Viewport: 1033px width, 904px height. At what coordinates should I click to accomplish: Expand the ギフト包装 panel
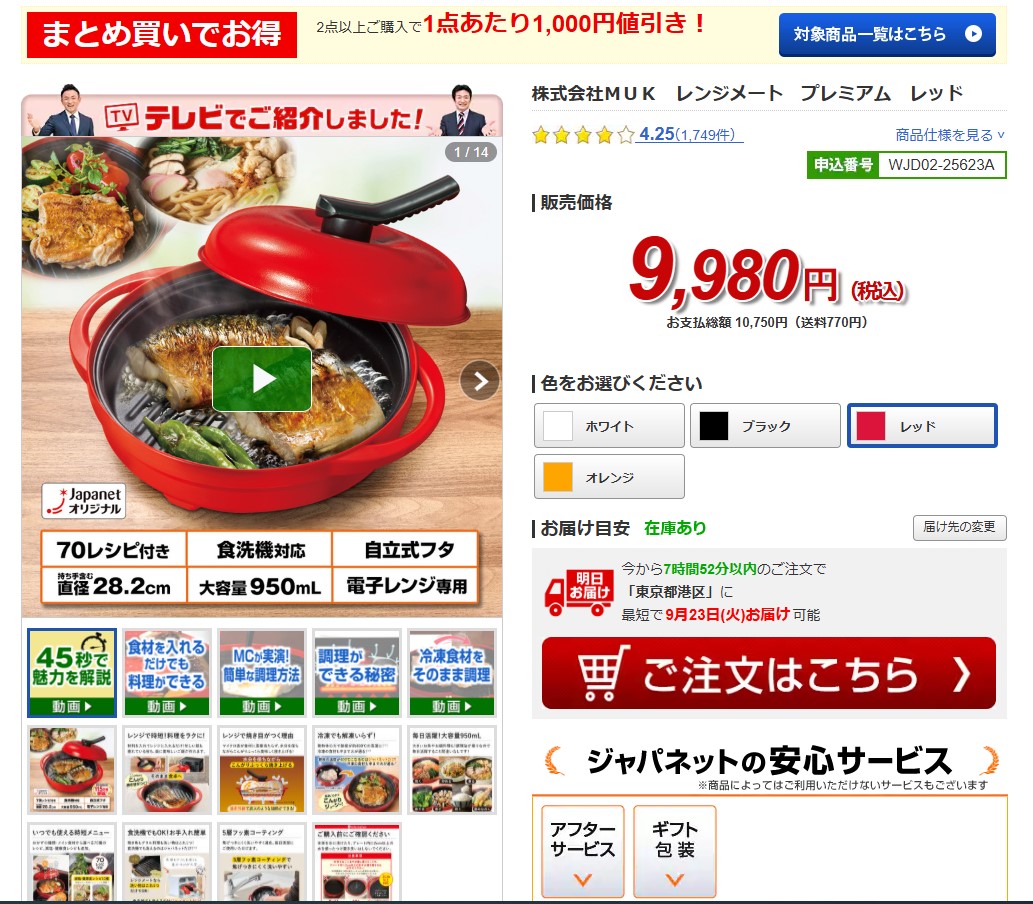coord(675,851)
